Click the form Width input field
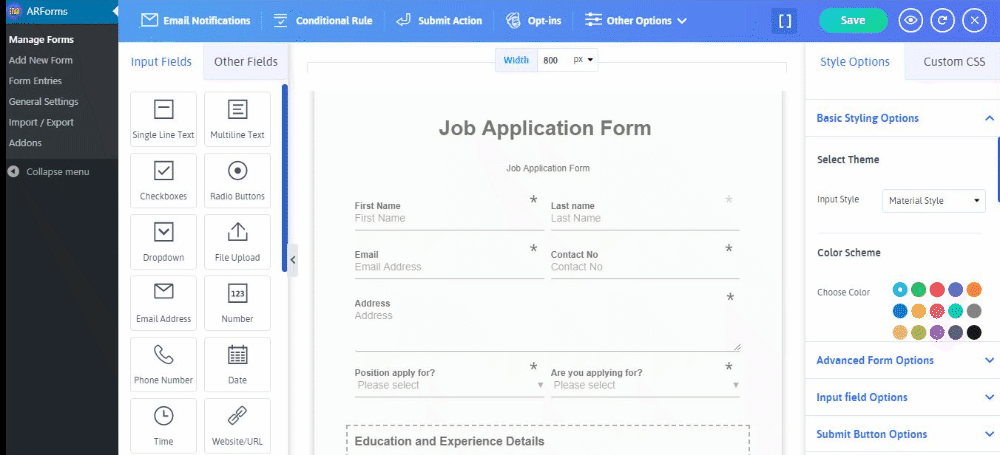 pos(552,60)
